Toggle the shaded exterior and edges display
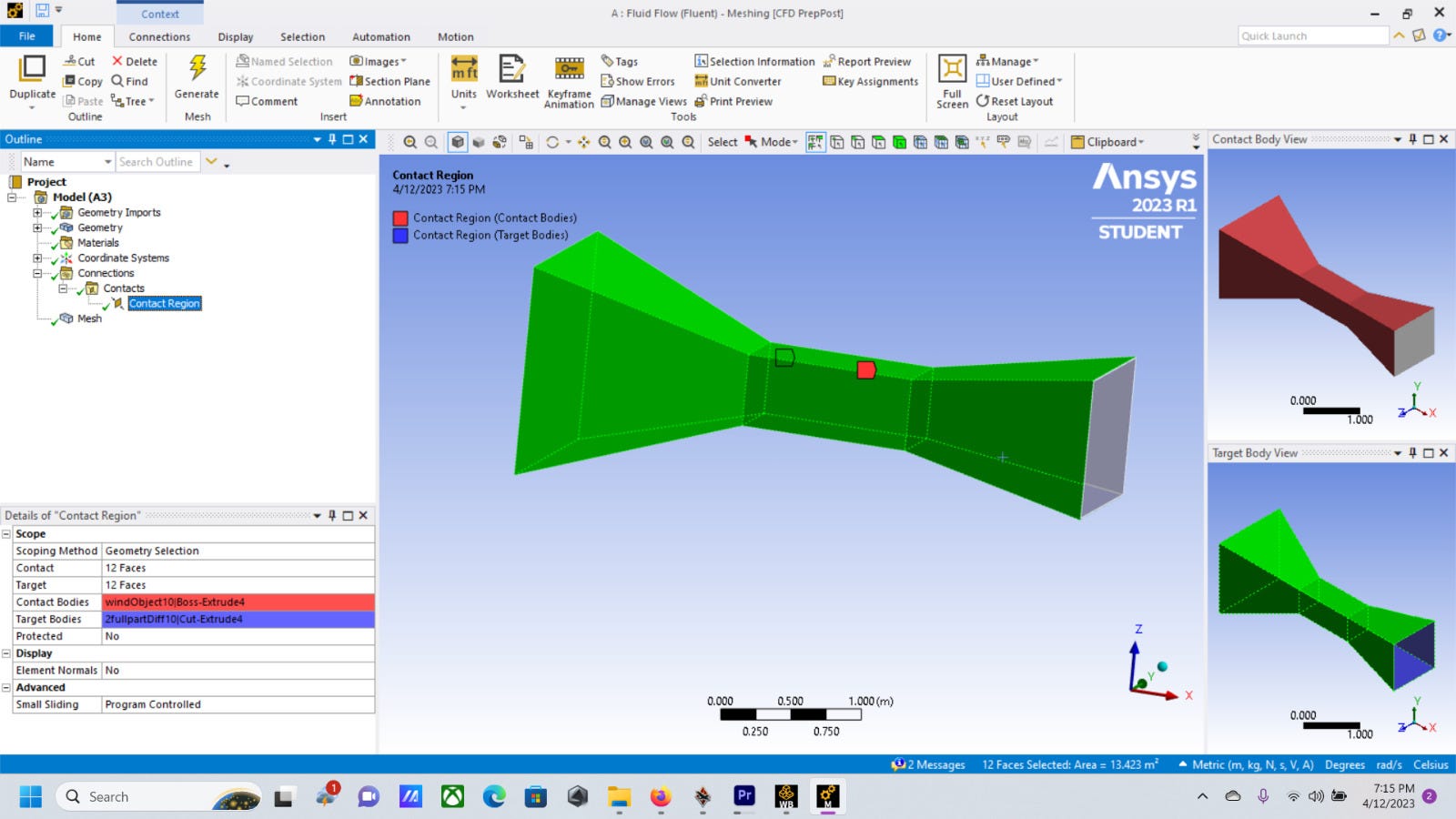 coord(458,142)
